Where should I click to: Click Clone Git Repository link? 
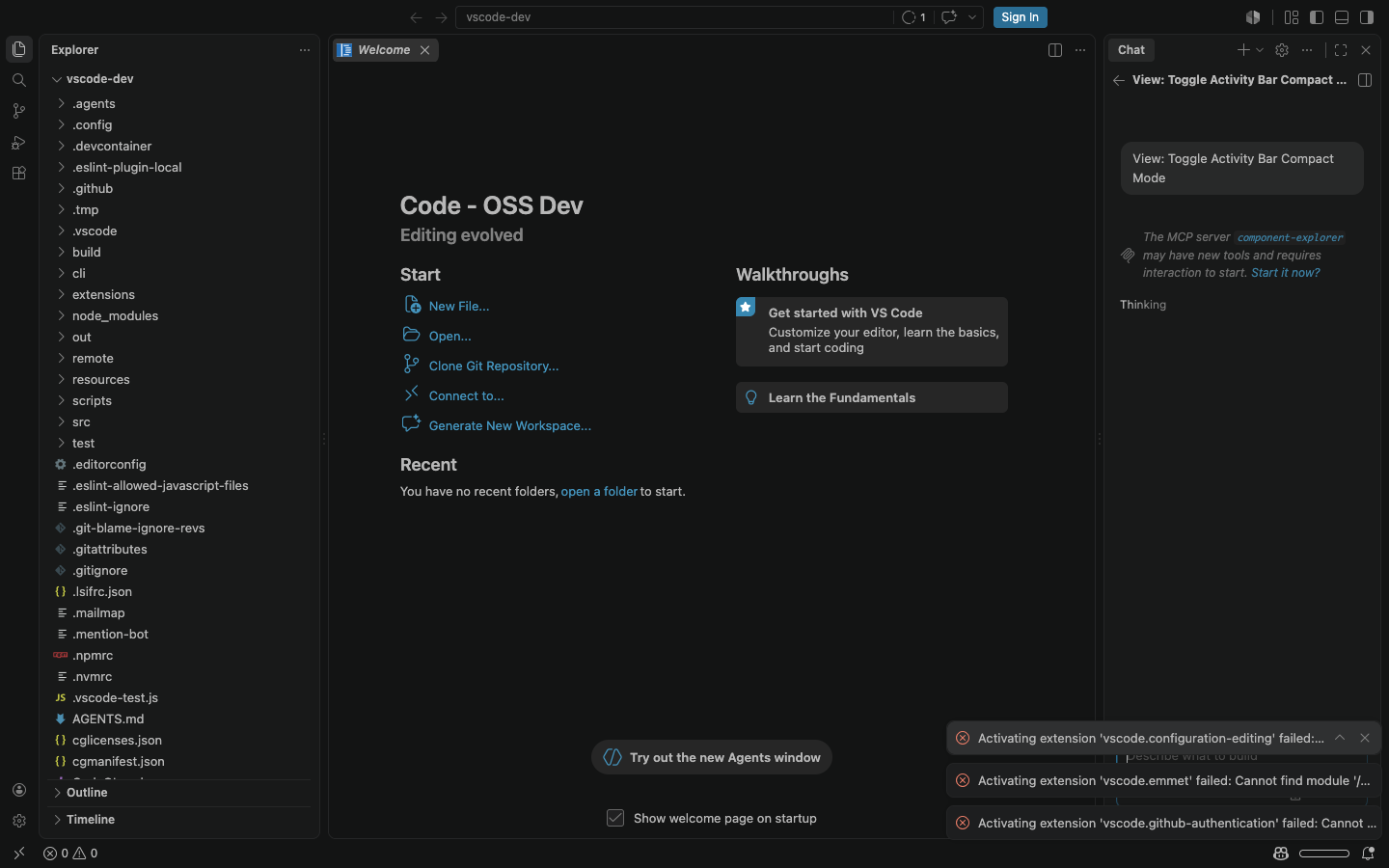point(494,366)
